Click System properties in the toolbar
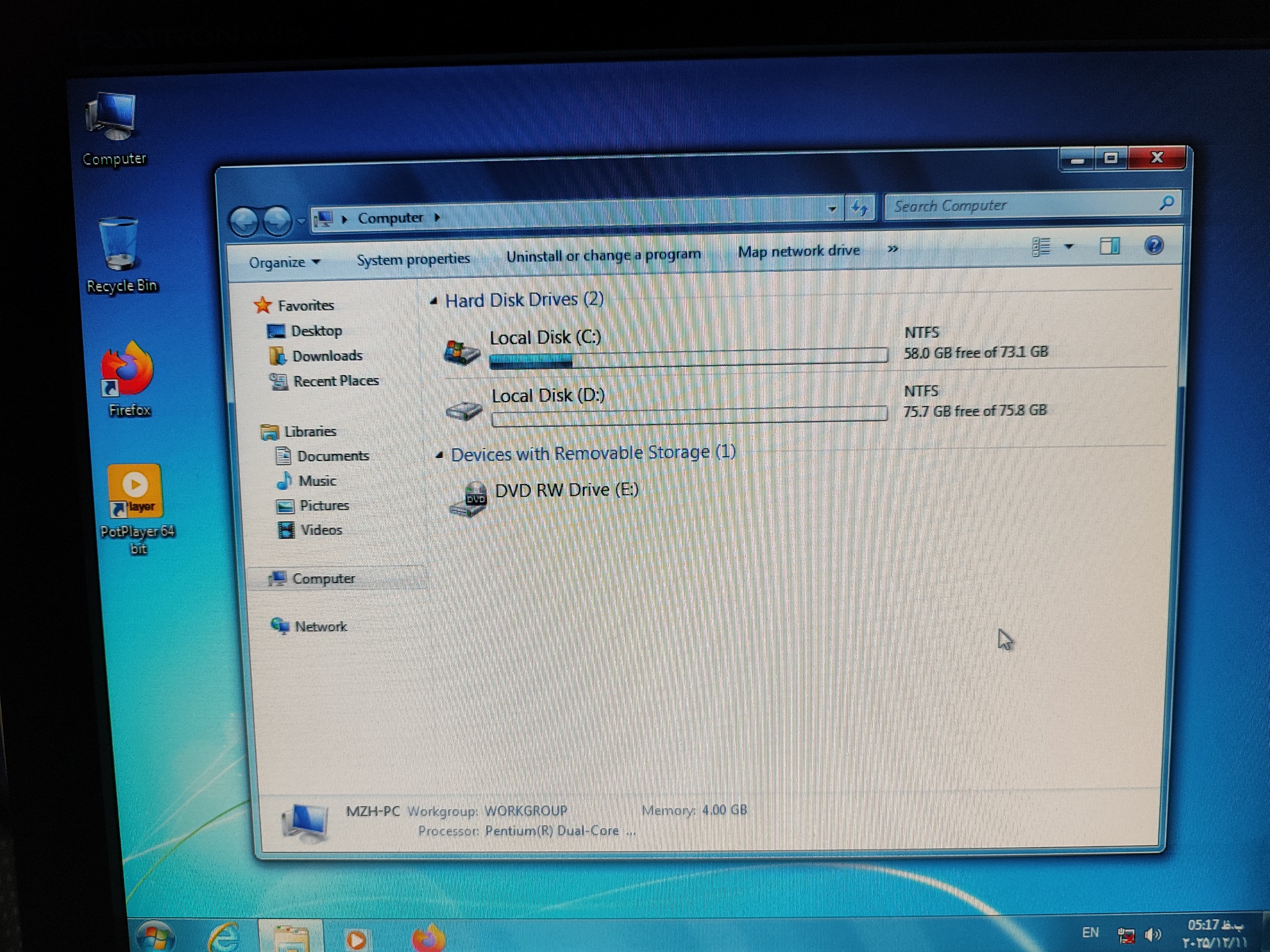The image size is (1270, 952). click(413, 259)
